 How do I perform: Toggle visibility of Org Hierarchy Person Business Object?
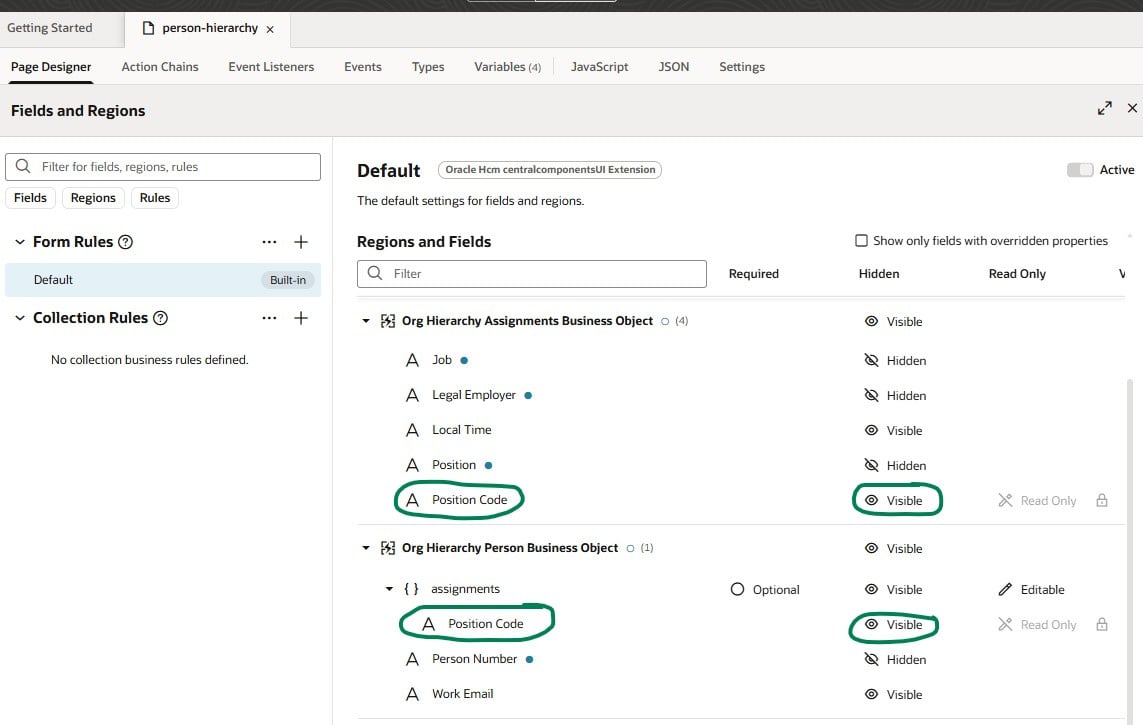coord(893,549)
